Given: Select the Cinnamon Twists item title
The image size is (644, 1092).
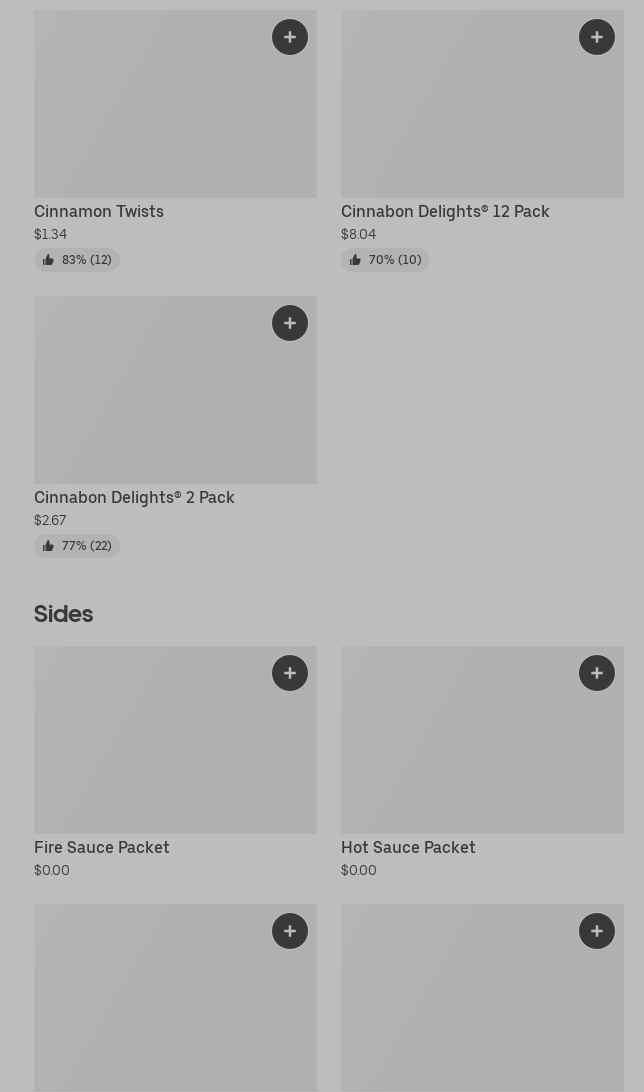Looking at the screenshot, I should coord(99,211).
